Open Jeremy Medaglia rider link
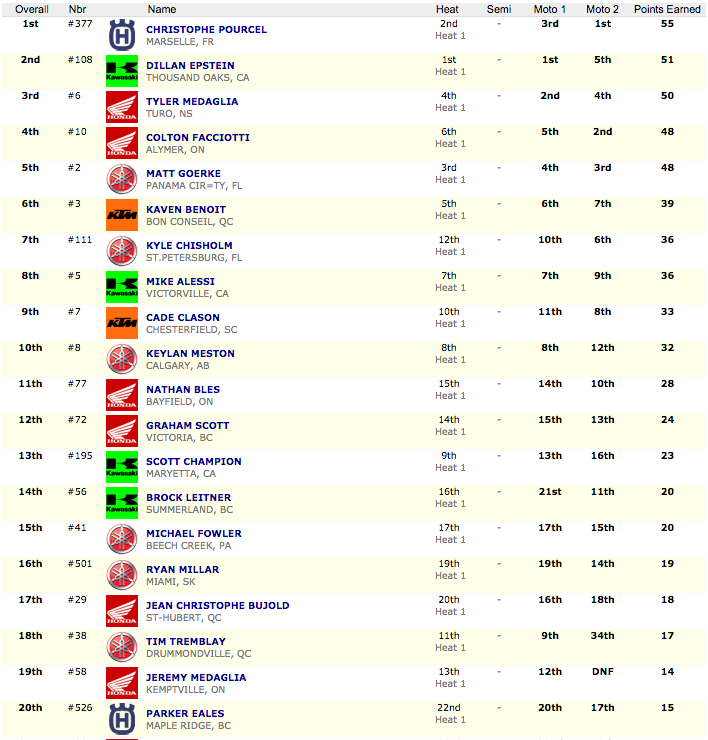Screen dimensions: 708x740 [x=196, y=678]
